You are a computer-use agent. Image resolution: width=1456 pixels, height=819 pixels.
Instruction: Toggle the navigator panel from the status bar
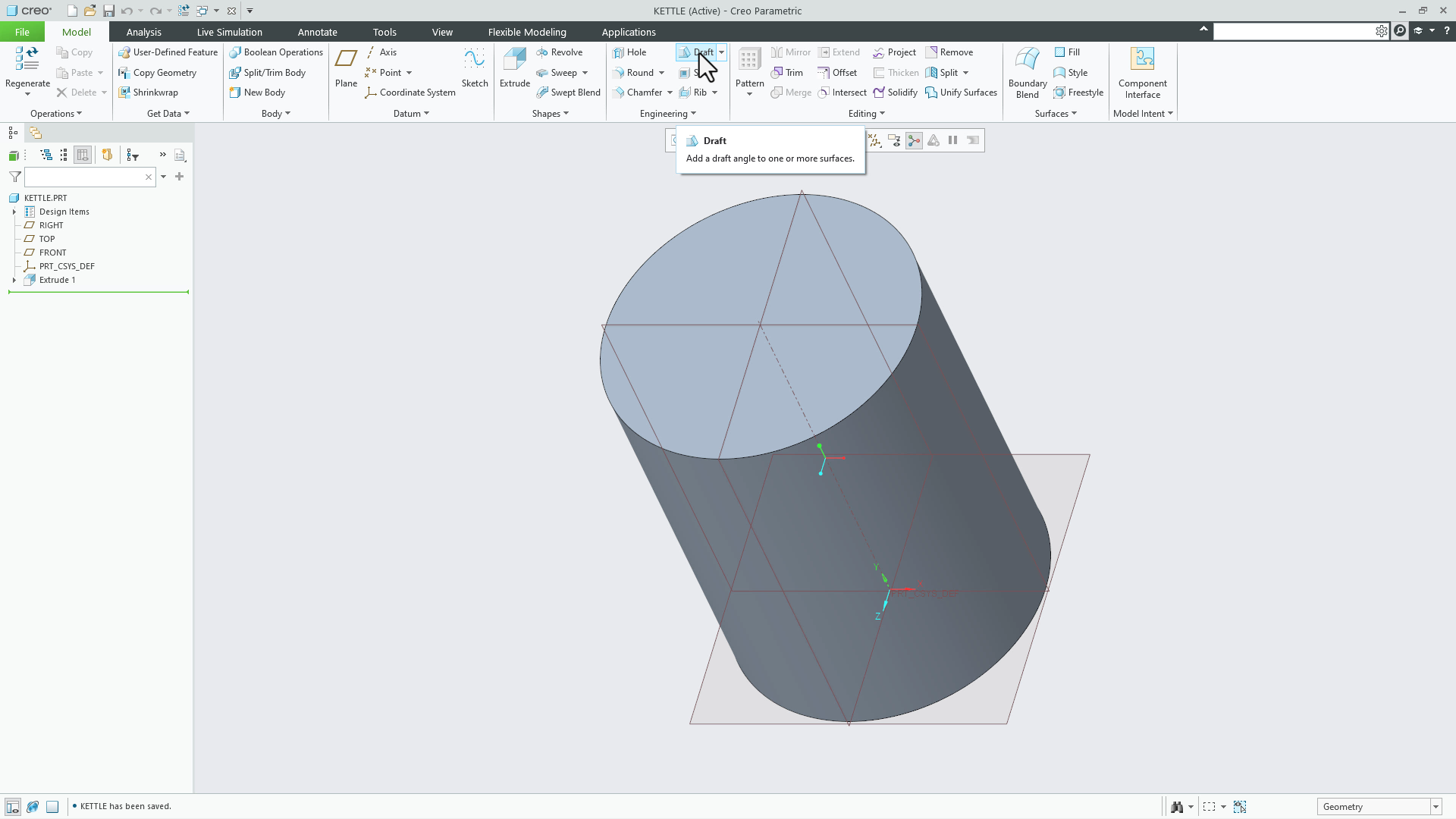(12, 806)
